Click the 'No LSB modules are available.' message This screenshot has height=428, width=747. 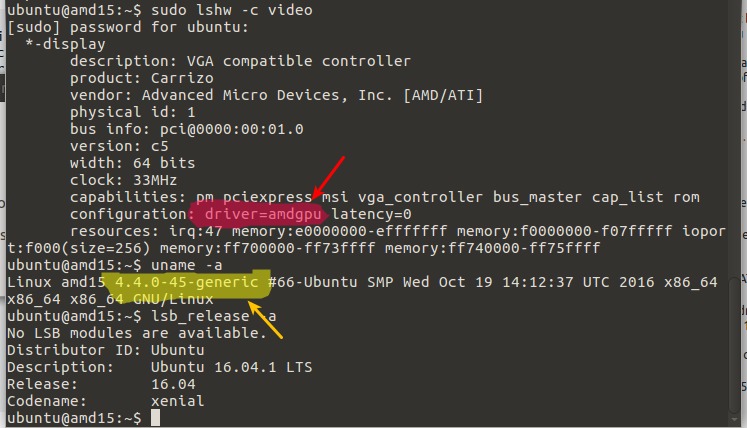pos(136,333)
